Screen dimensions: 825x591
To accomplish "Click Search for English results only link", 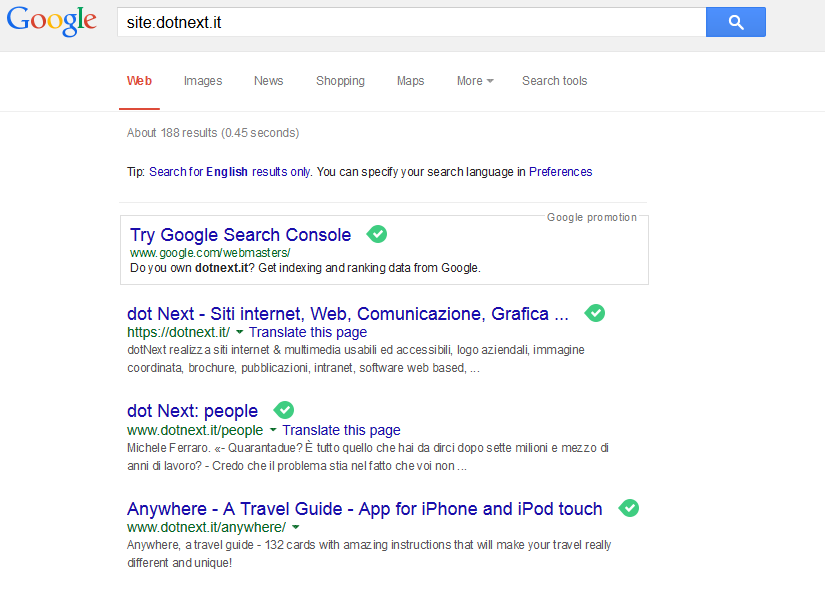I will (x=230, y=172).
